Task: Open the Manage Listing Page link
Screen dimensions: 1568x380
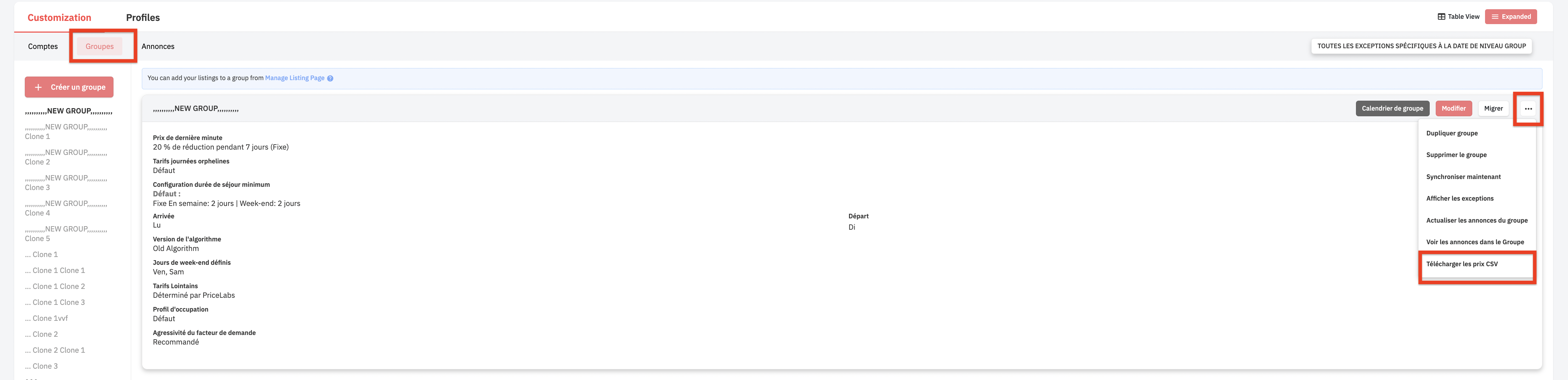Action: (x=295, y=78)
